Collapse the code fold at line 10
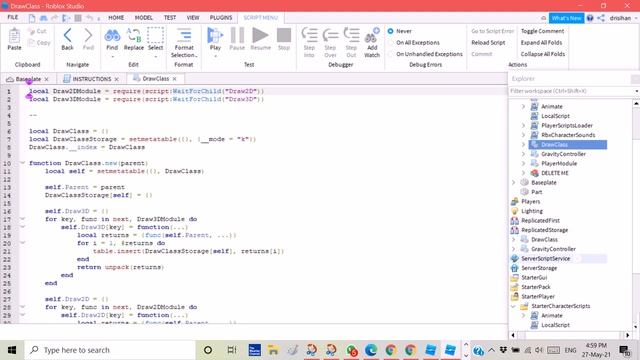 [x=23, y=163]
